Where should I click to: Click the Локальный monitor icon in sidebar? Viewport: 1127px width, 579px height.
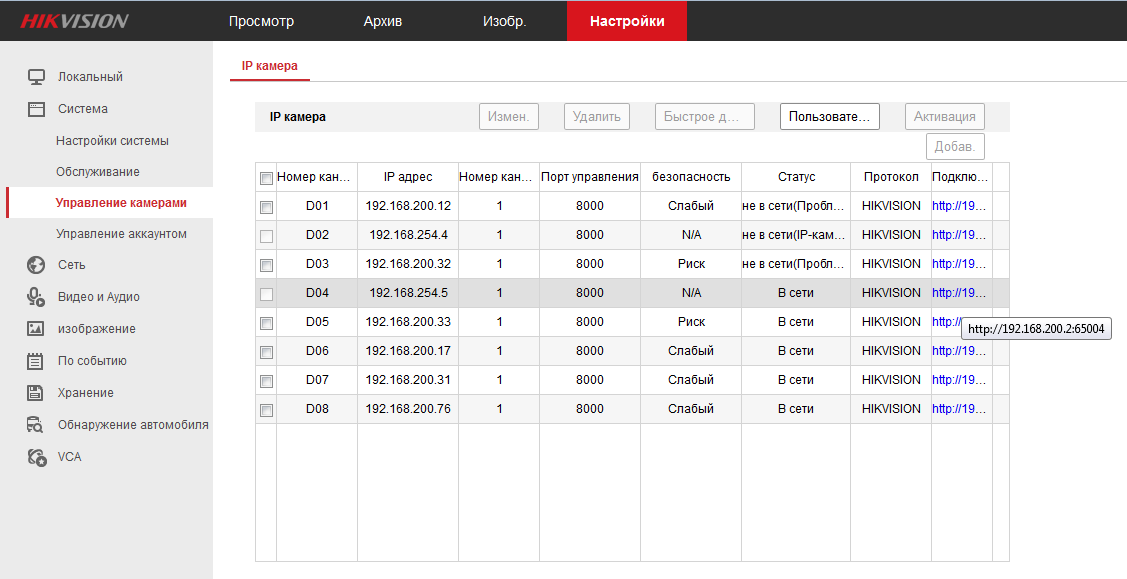point(36,77)
